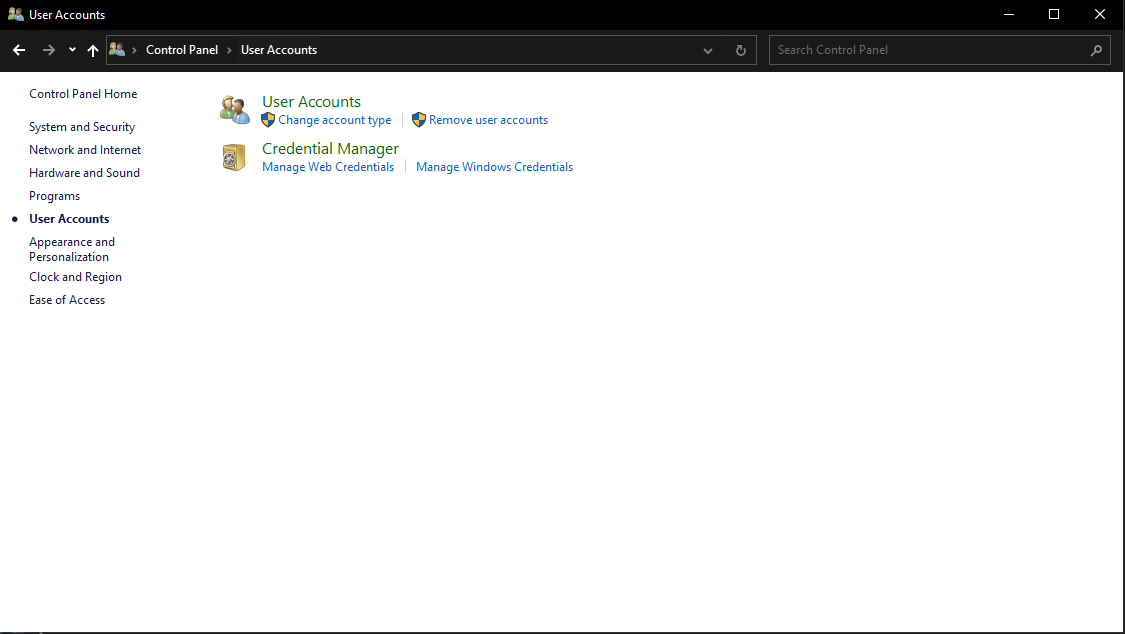Expand the chevron before Control Panel breadcrumb
This screenshot has height=634, width=1125.
(x=134, y=50)
